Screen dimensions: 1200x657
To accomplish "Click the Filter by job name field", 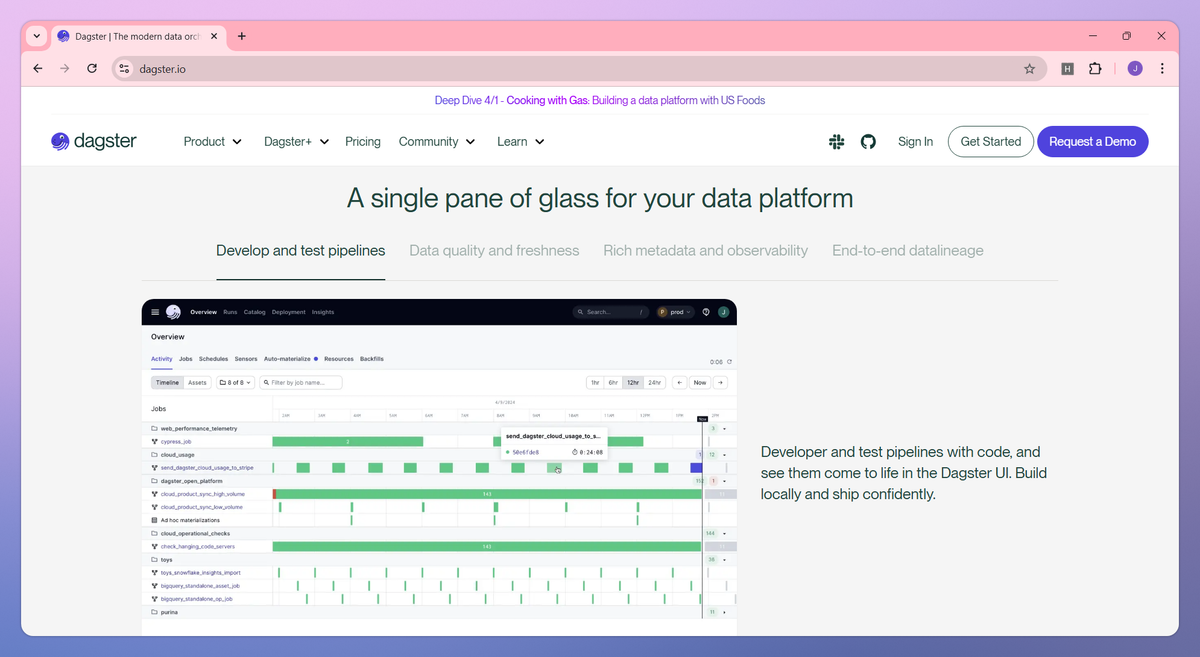I will click(301, 382).
